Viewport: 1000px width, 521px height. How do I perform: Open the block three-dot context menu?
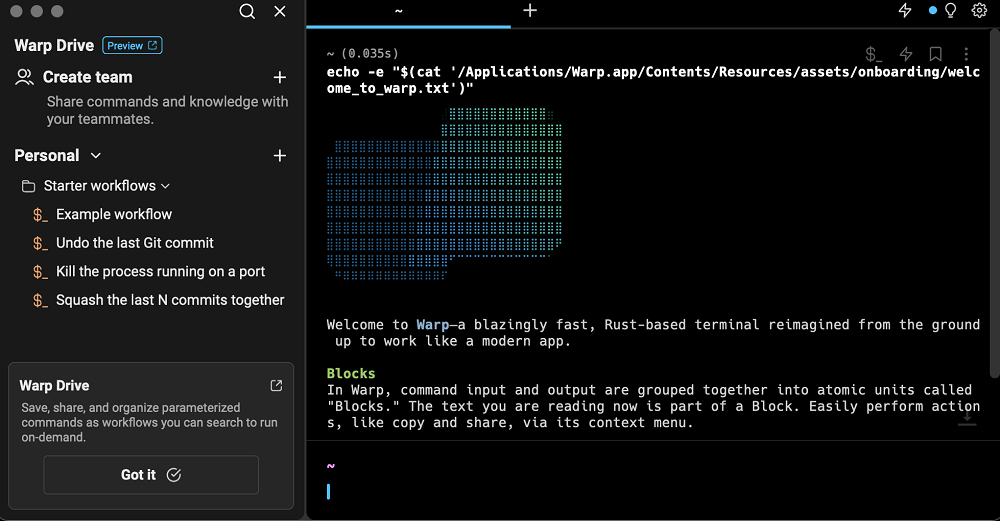pos(966,54)
